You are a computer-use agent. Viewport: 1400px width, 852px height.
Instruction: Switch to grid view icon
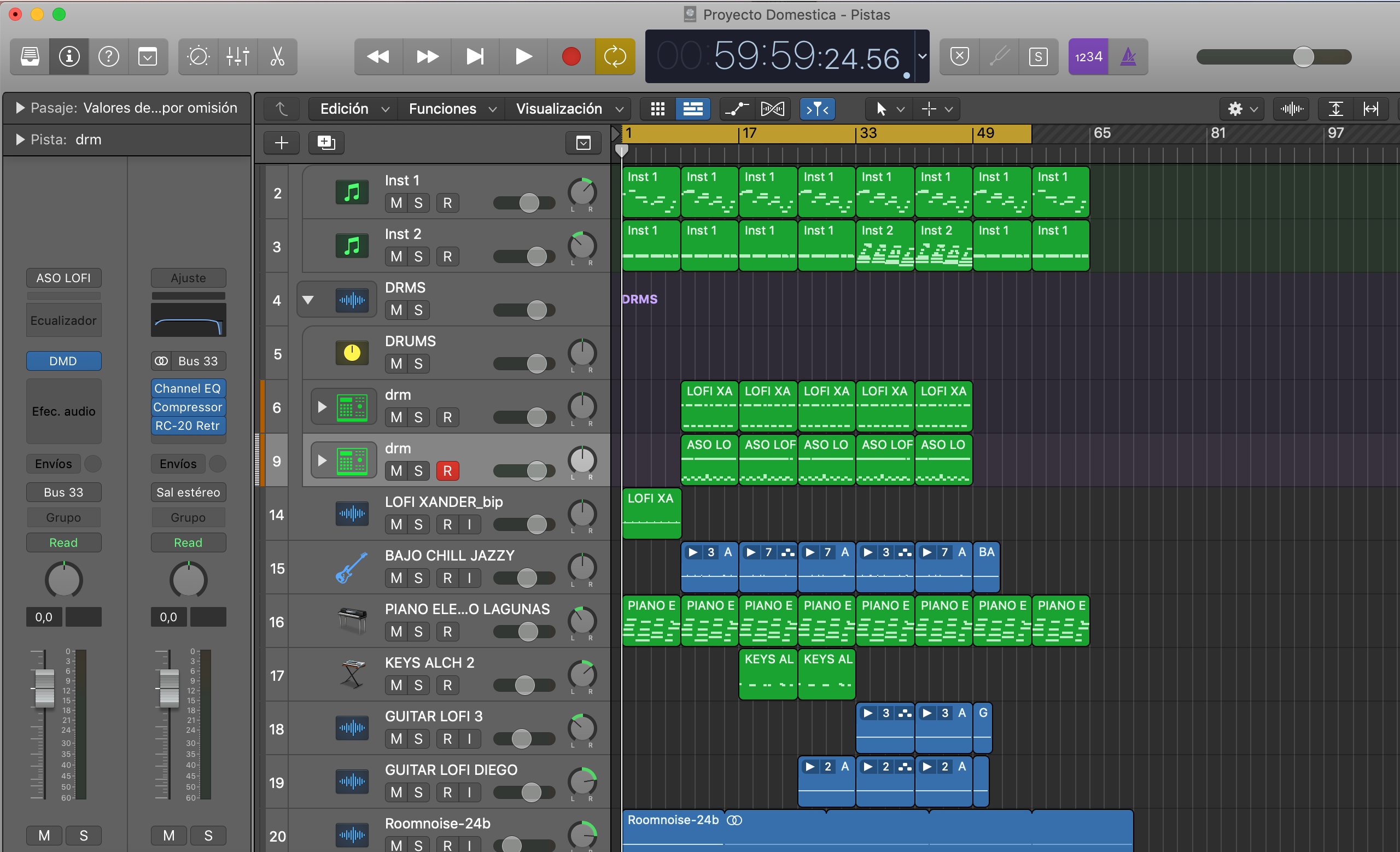(658, 108)
